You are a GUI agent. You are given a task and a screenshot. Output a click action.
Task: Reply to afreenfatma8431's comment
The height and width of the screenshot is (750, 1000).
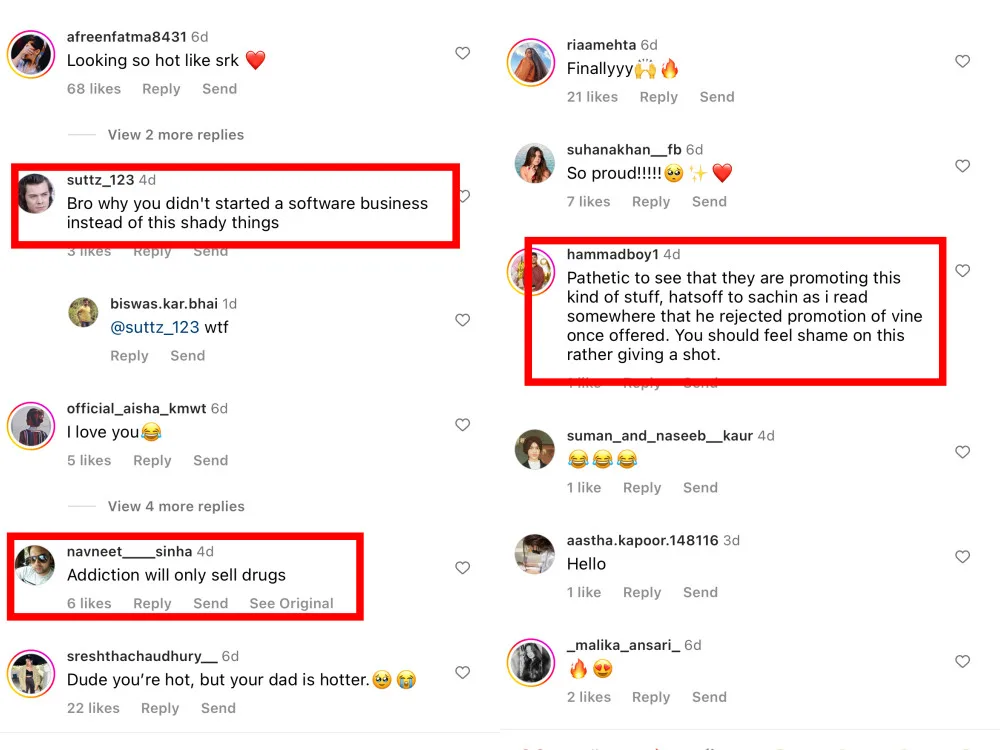click(x=161, y=89)
